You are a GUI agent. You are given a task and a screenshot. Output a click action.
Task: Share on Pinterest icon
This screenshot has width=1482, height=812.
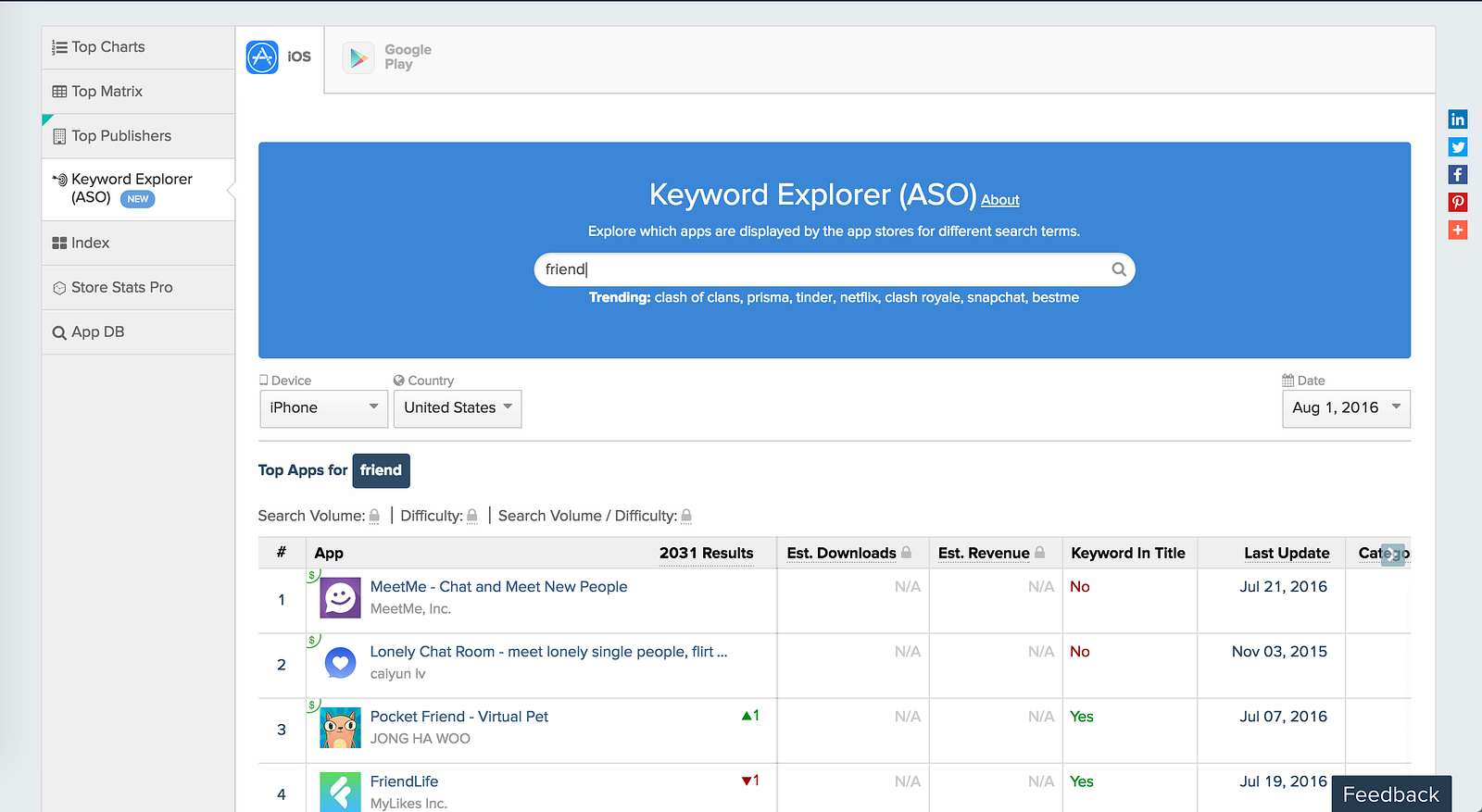(x=1458, y=203)
